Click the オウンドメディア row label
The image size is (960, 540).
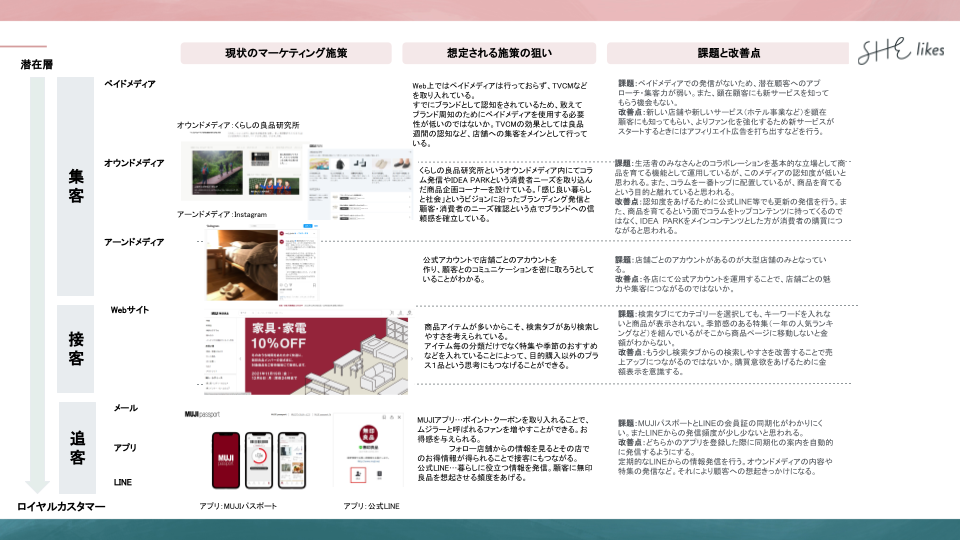[x=134, y=163]
